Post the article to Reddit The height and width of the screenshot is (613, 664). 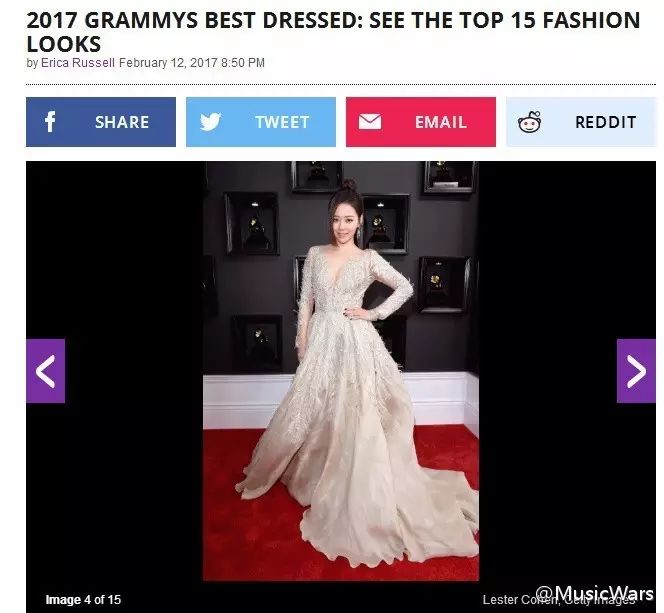coord(581,122)
